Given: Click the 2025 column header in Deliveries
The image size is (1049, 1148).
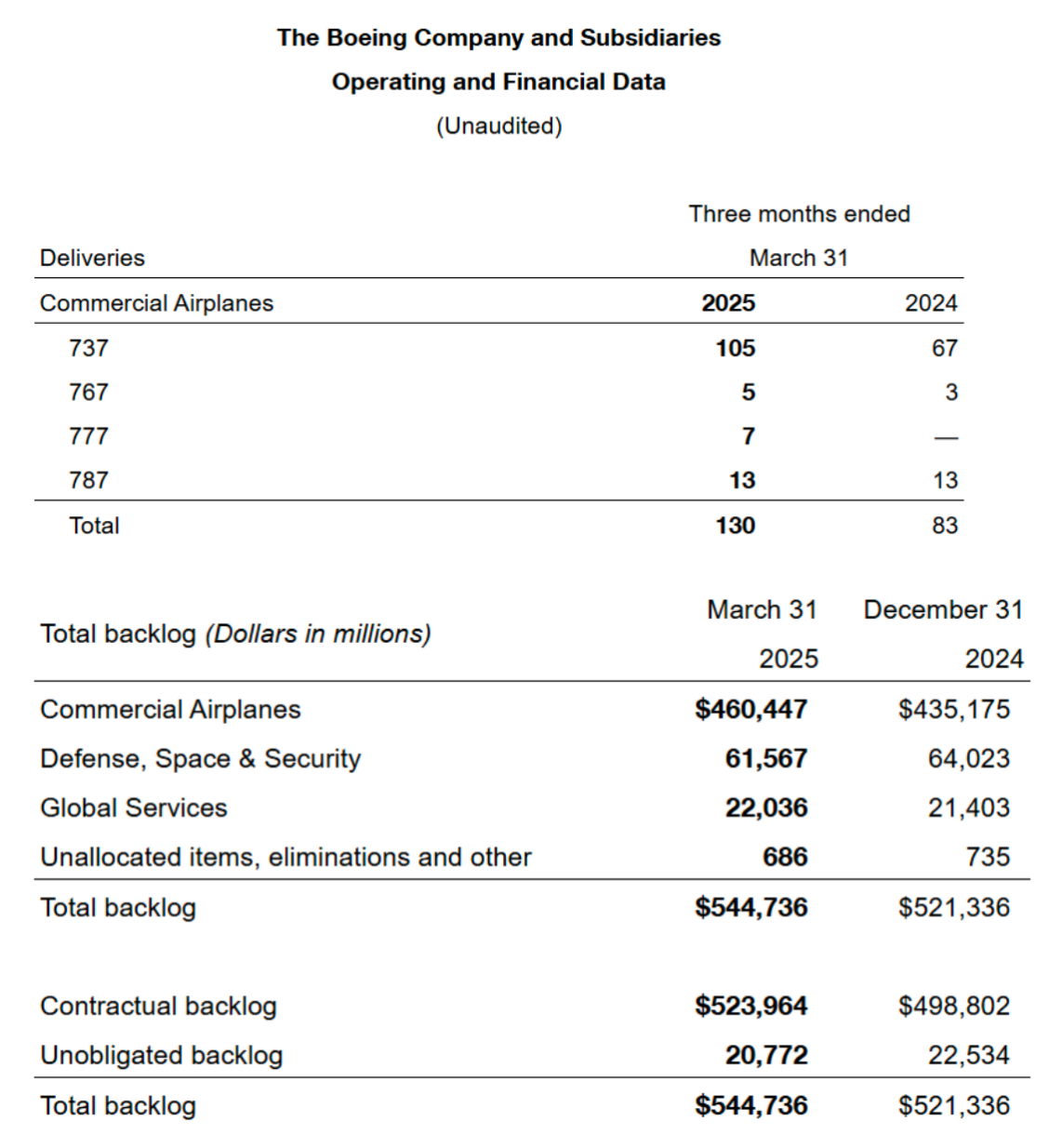Looking at the screenshot, I should [728, 303].
